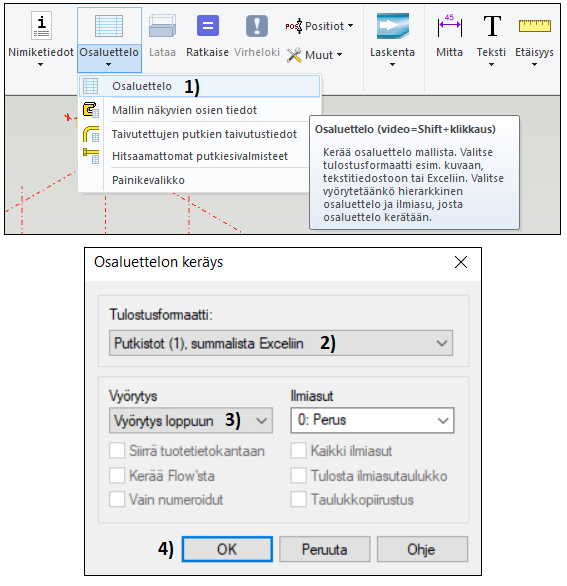567x586 pixels.
Task: Enable Tulosta ilmiasutaulukko checkbox
Action: 299,476
